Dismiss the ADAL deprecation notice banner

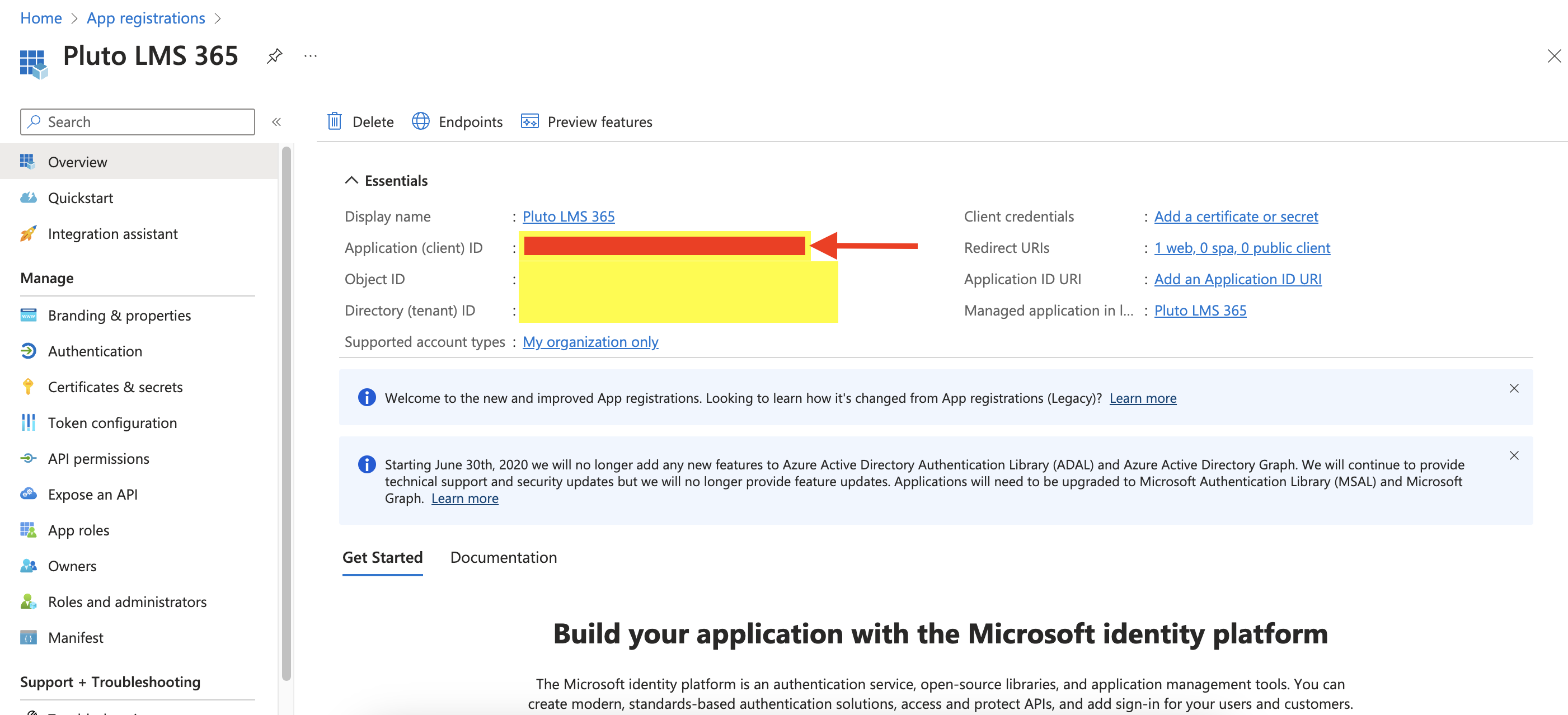point(1514,455)
